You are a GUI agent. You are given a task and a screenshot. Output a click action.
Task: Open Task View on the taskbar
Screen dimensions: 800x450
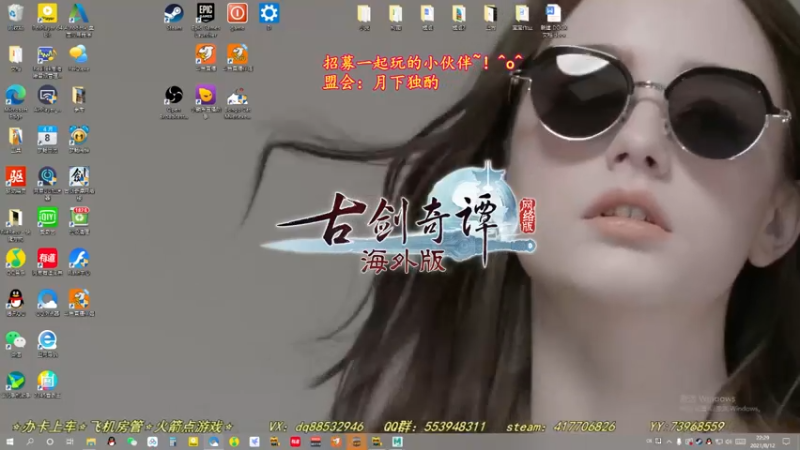pyautogui.click(x=70, y=442)
